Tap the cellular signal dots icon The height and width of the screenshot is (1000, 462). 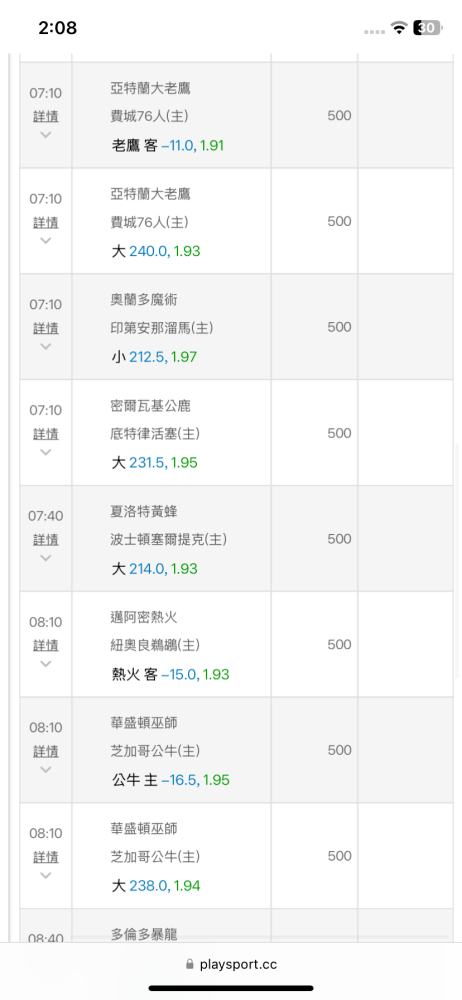(x=375, y=31)
